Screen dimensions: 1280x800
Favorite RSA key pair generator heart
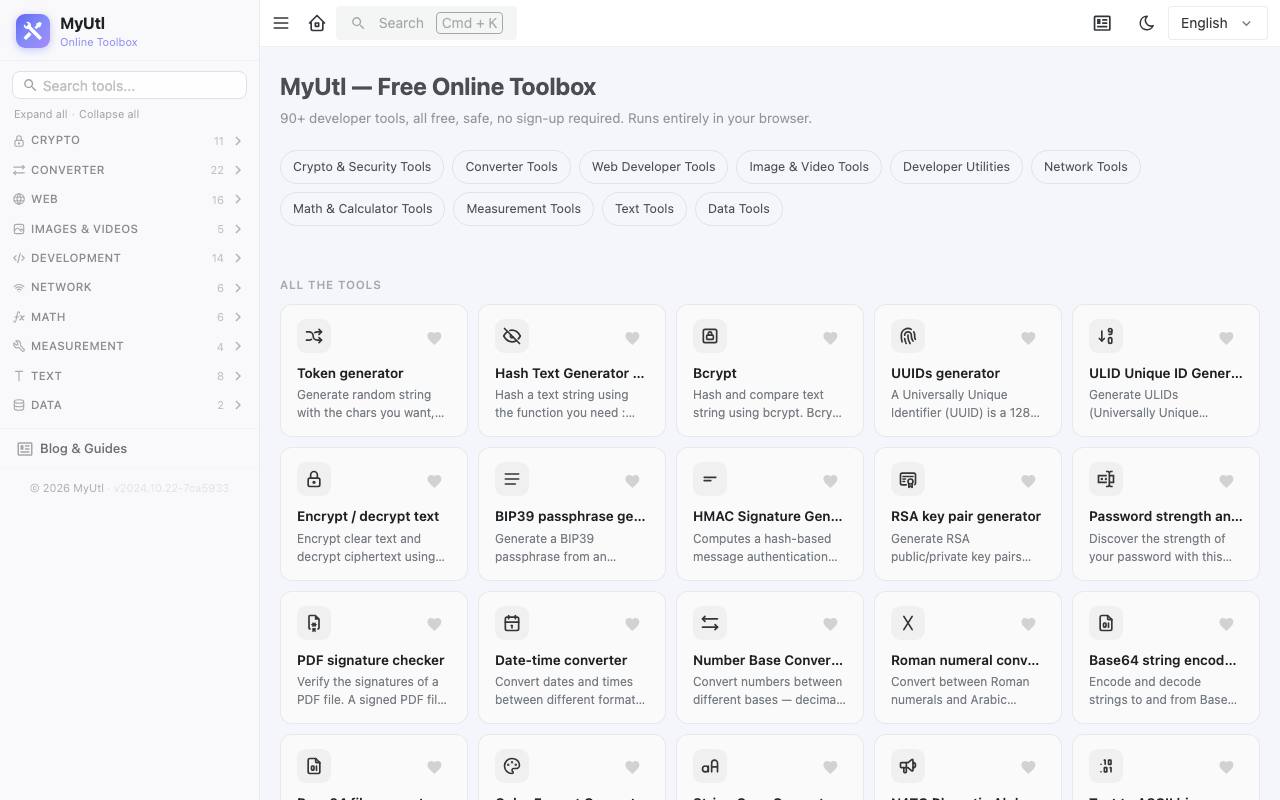[x=1028, y=481]
